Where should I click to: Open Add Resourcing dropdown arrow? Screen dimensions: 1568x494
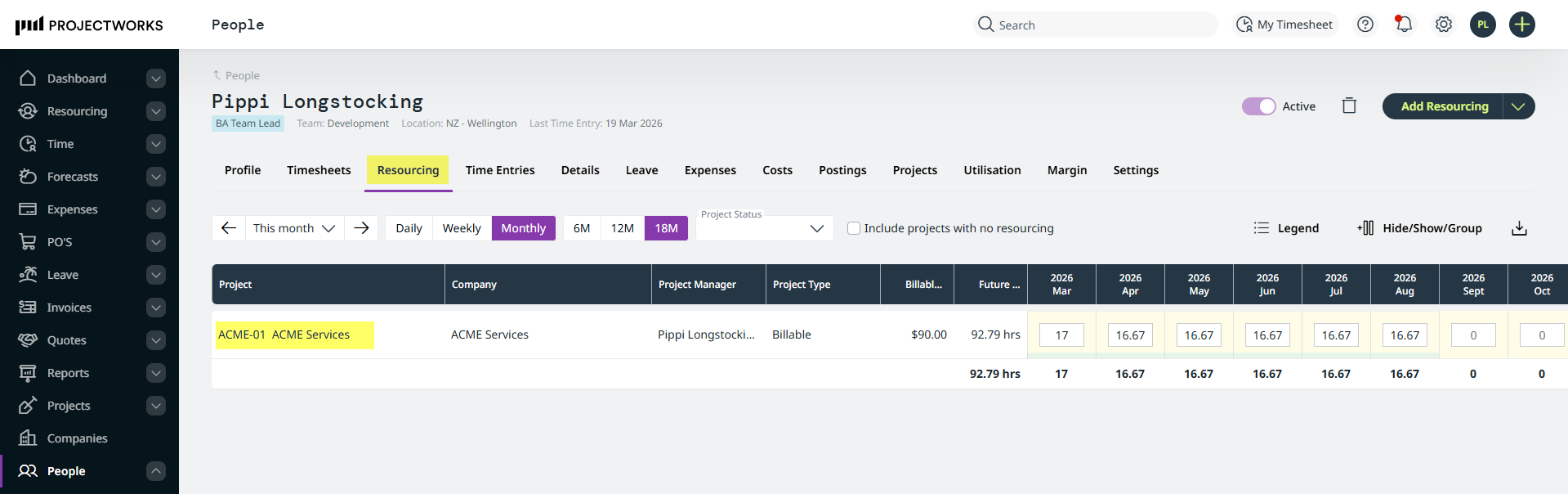click(1518, 106)
